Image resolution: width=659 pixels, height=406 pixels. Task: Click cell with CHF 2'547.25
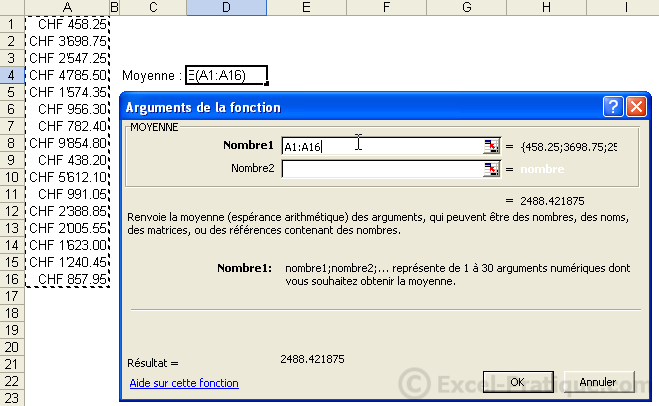(x=67, y=58)
